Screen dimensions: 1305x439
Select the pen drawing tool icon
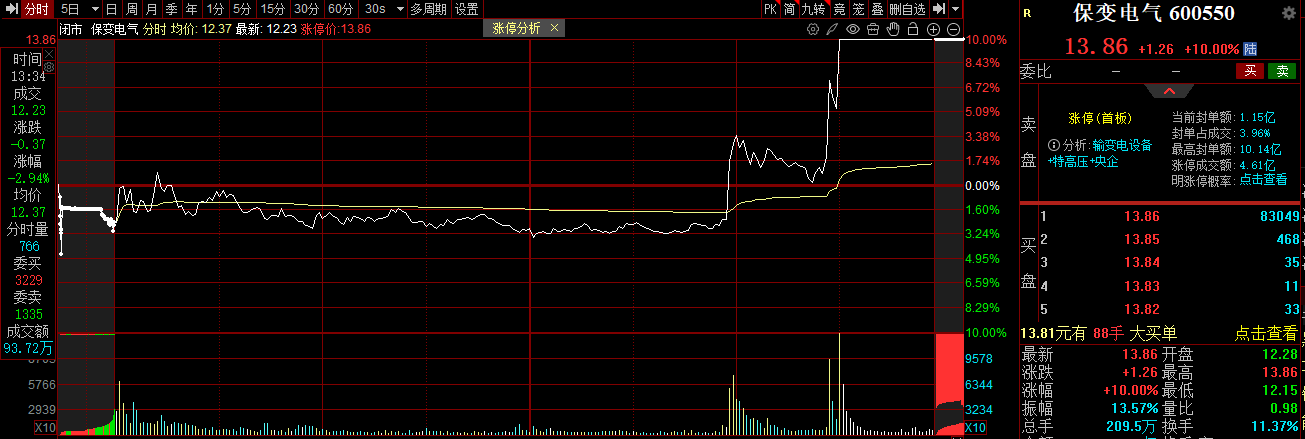(x=833, y=29)
